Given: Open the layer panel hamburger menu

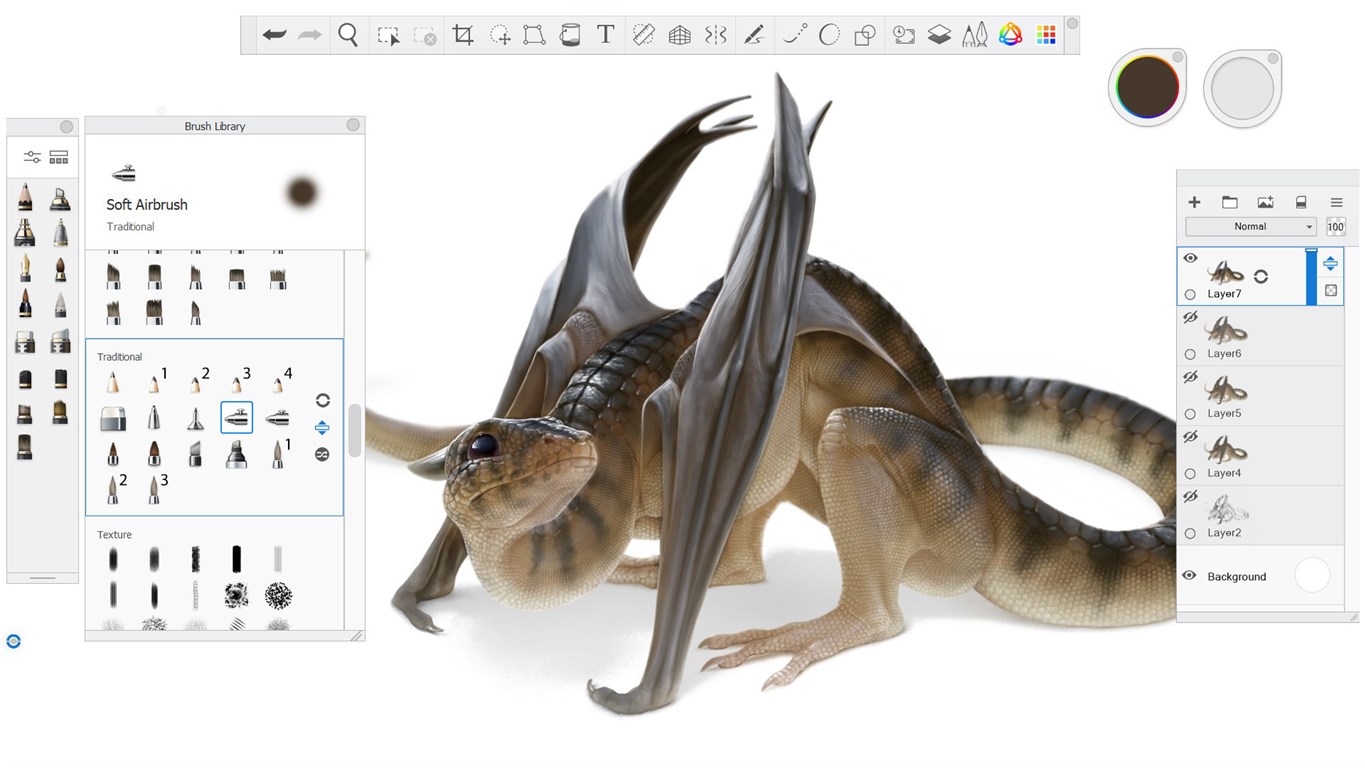Looking at the screenshot, I should pos(1336,202).
